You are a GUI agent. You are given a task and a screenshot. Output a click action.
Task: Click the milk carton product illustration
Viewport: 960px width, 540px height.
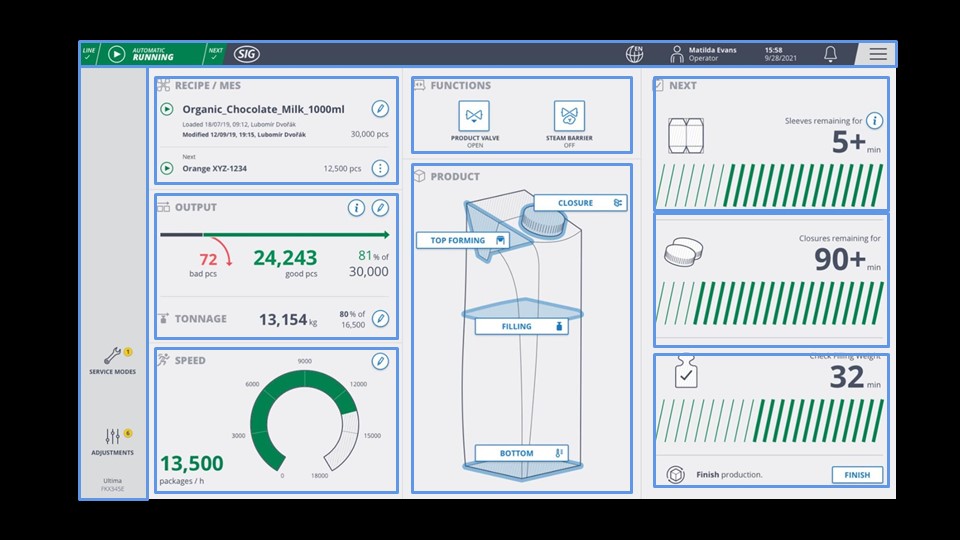522,334
